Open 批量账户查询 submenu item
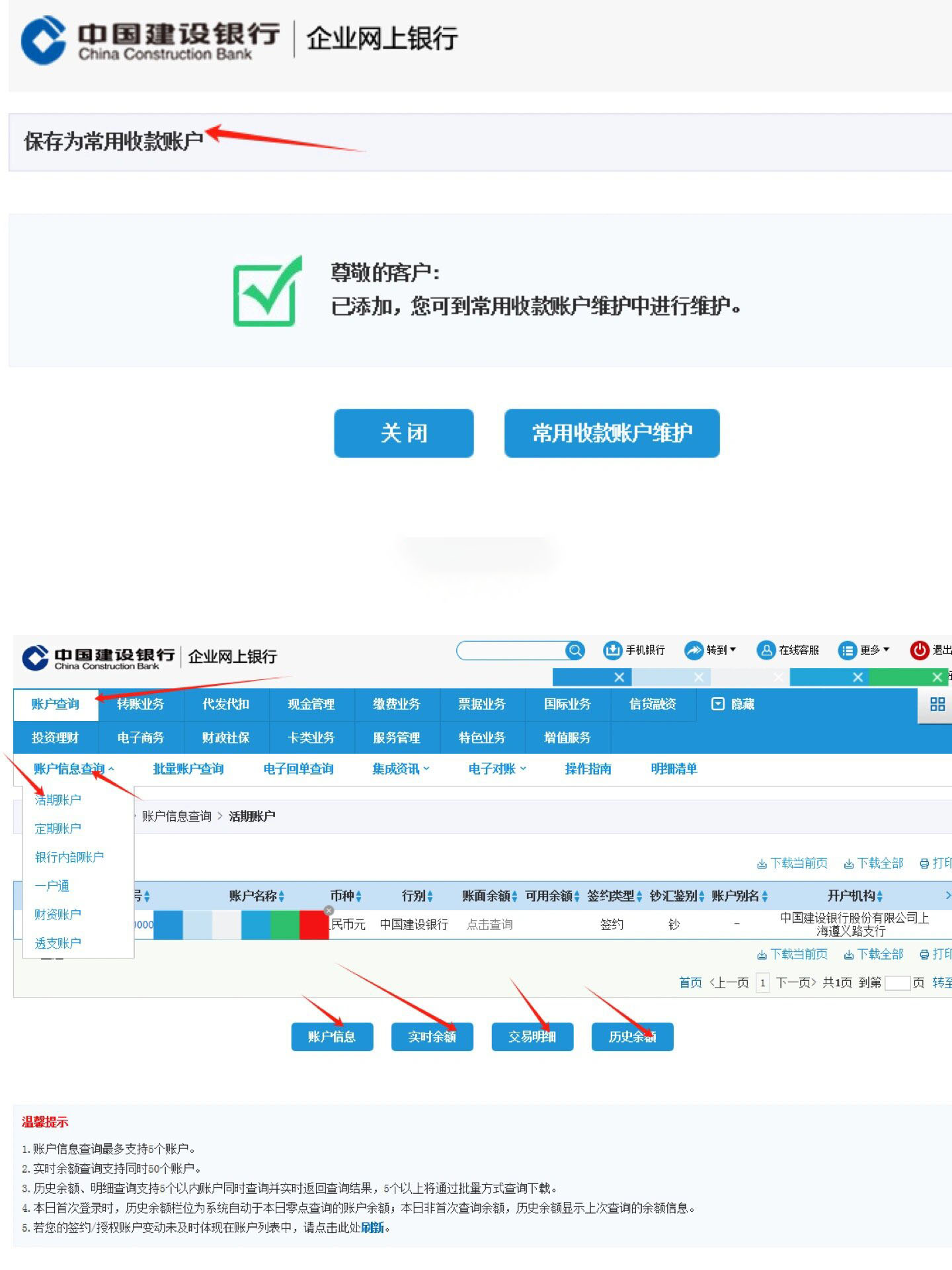This screenshot has width=952, height=1270. [188, 769]
